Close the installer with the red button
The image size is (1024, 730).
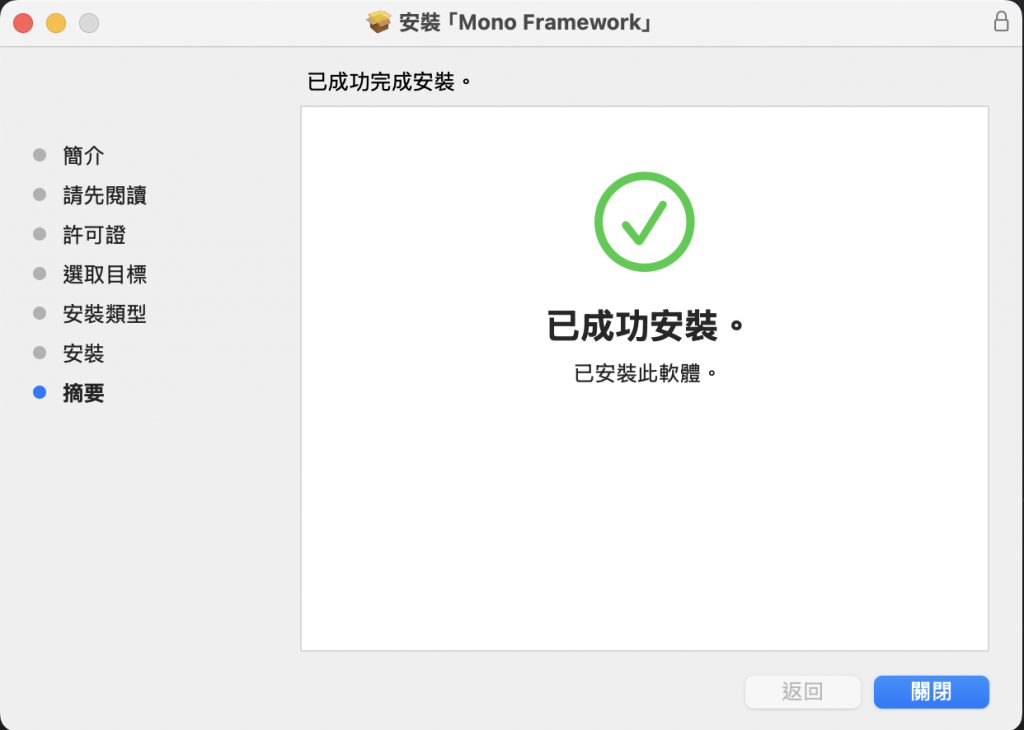click(24, 23)
